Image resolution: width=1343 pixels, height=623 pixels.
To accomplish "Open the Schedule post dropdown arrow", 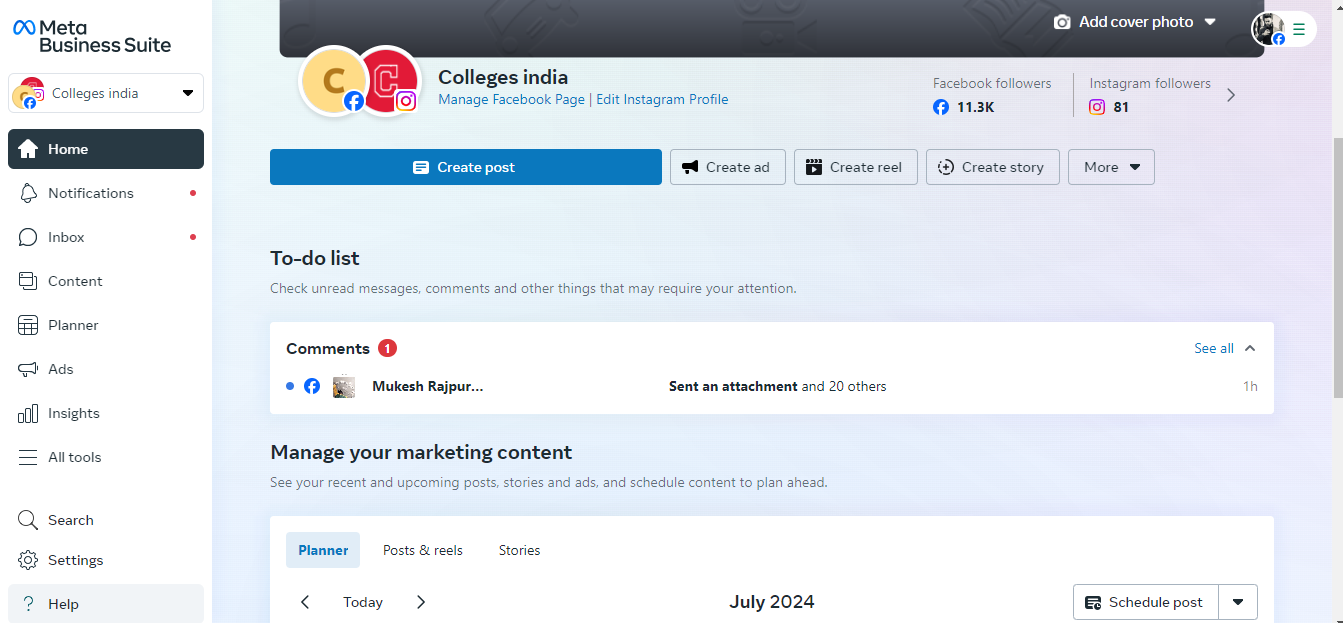I will click(1238, 602).
